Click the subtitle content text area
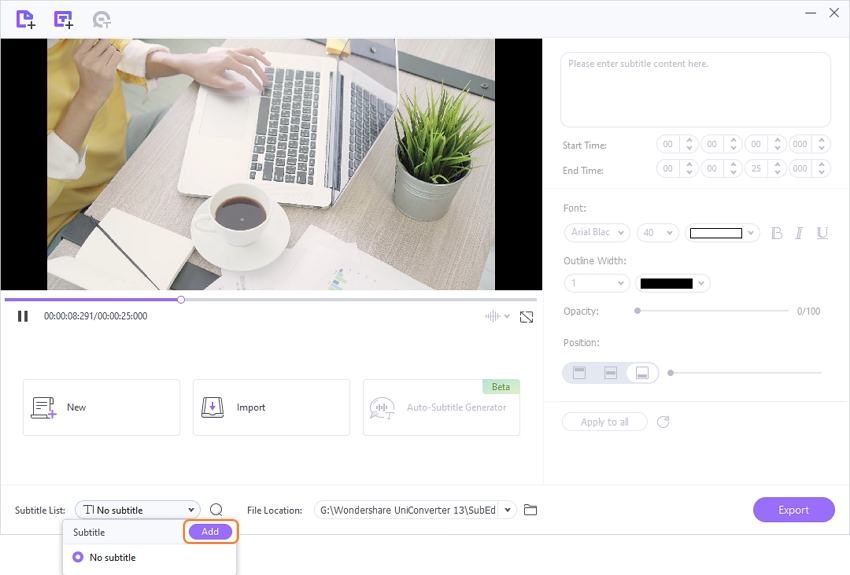850x575 pixels. 696,90
